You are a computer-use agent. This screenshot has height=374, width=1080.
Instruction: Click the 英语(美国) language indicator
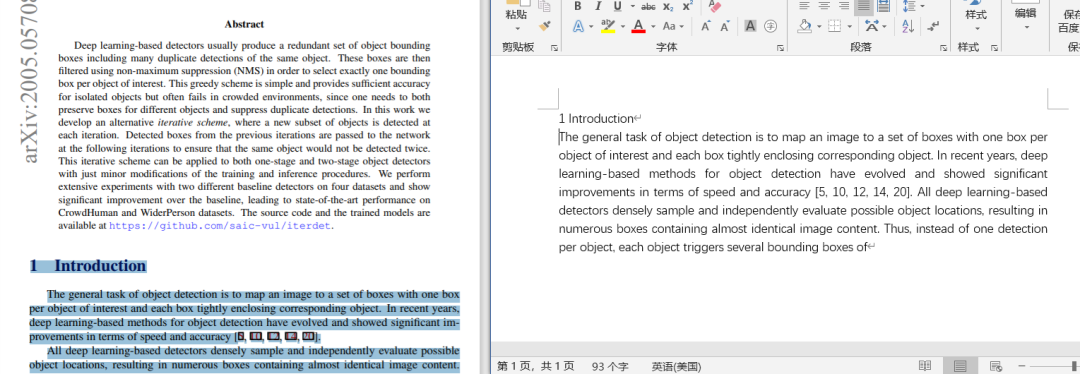[x=676, y=366]
